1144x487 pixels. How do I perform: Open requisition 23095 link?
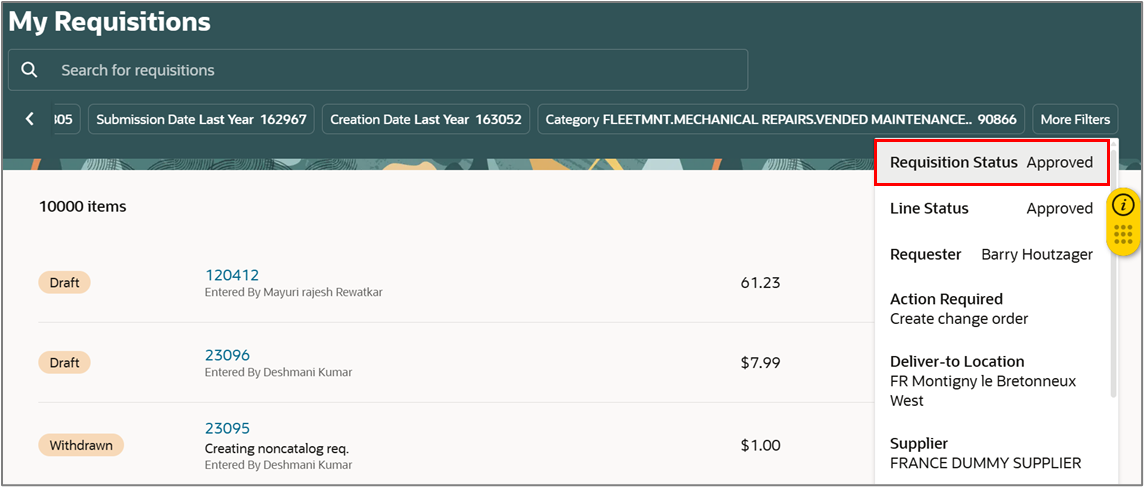pyautogui.click(x=227, y=429)
